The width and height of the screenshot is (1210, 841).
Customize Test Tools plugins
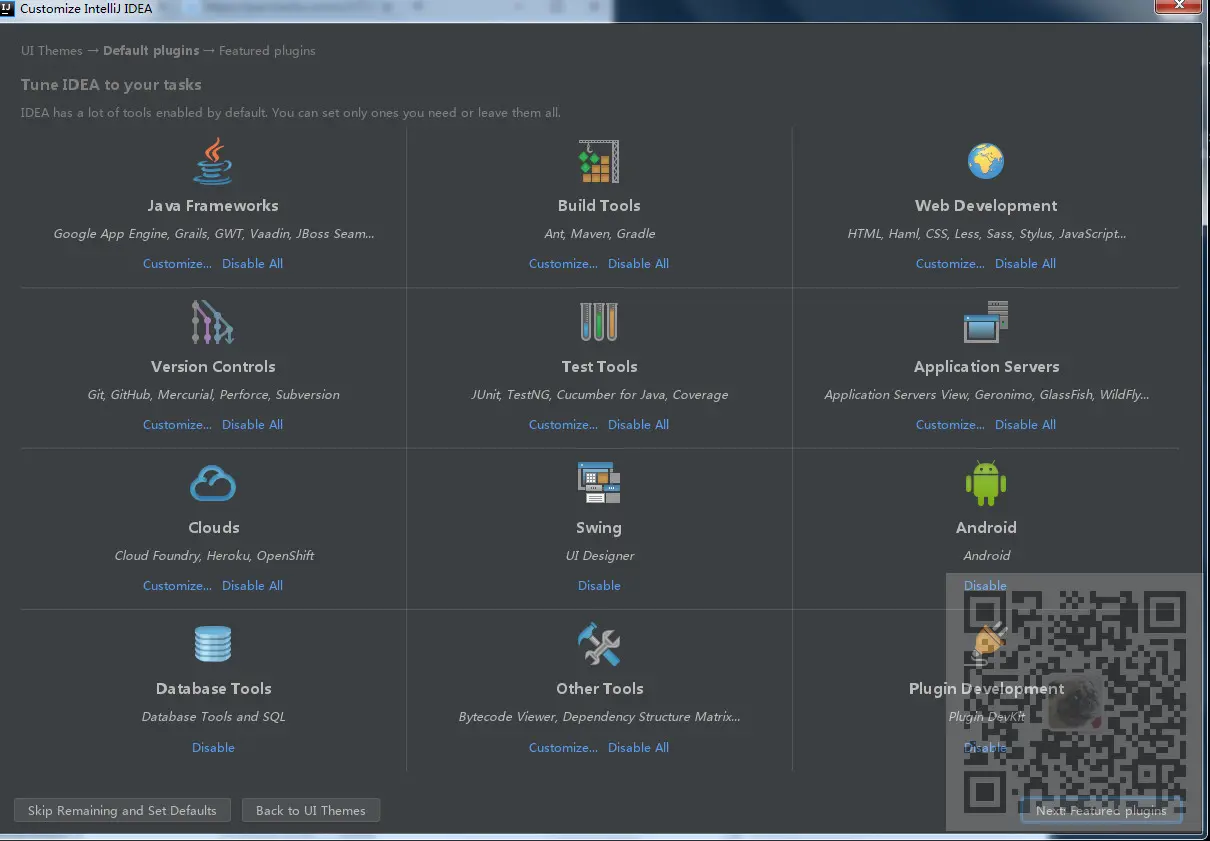click(563, 425)
